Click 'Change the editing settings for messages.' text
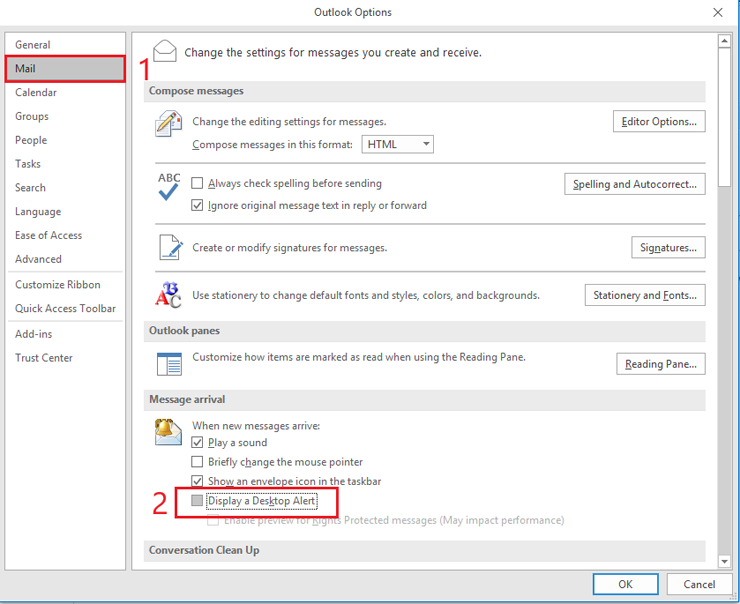Viewport: 740px width, 604px height. pyautogui.click(x=289, y=122)
